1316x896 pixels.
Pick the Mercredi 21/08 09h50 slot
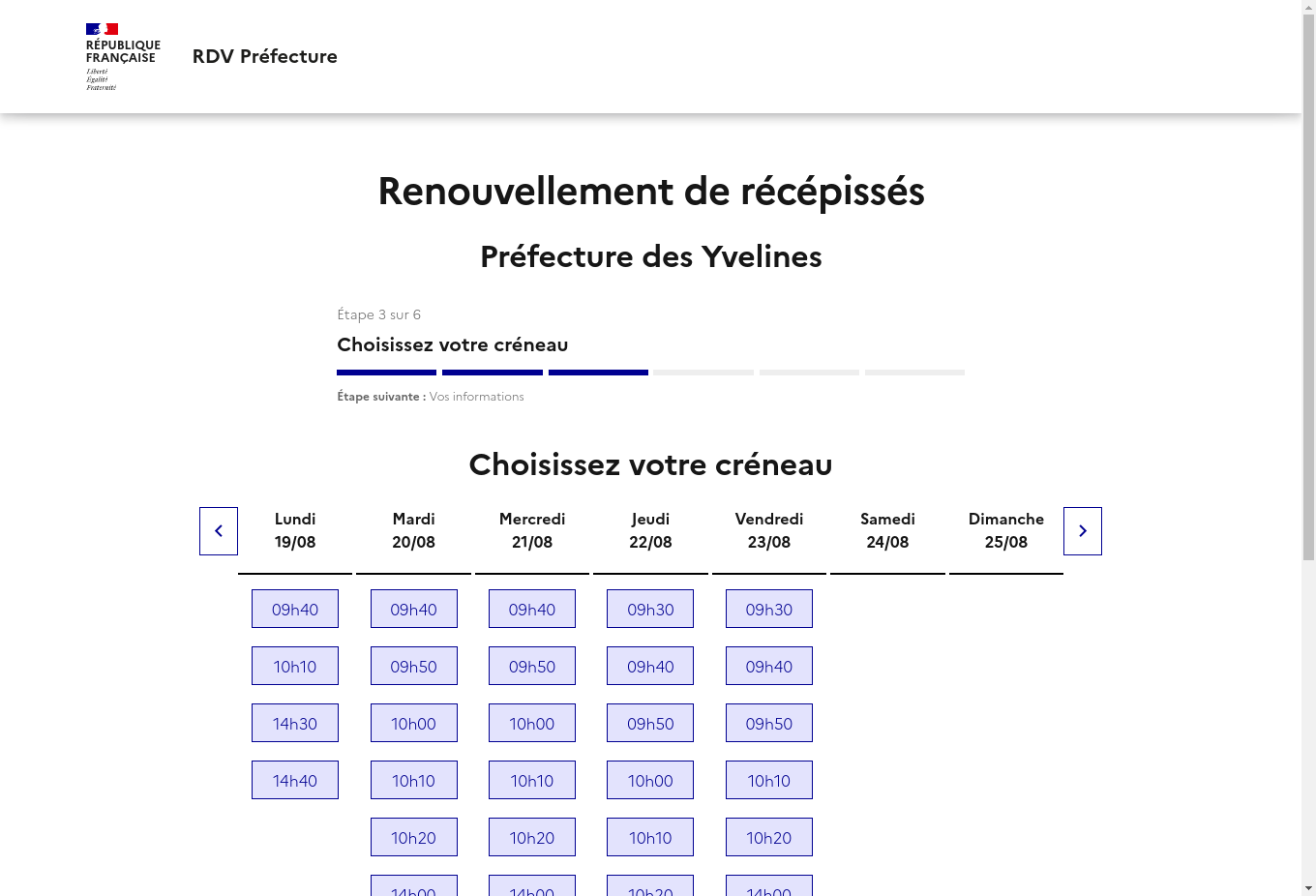click(x=532, y=666)
